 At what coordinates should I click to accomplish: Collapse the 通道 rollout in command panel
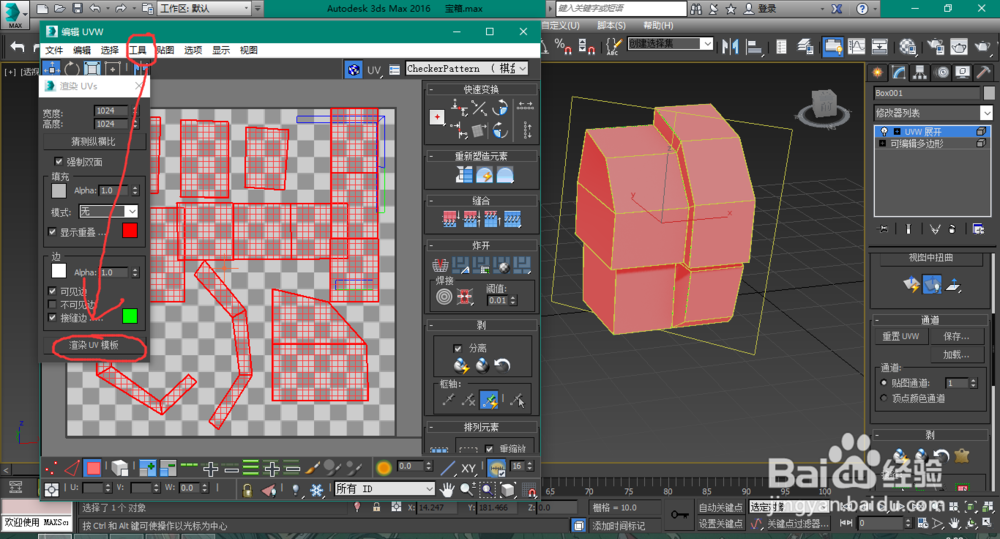click(x=930, y=320)
